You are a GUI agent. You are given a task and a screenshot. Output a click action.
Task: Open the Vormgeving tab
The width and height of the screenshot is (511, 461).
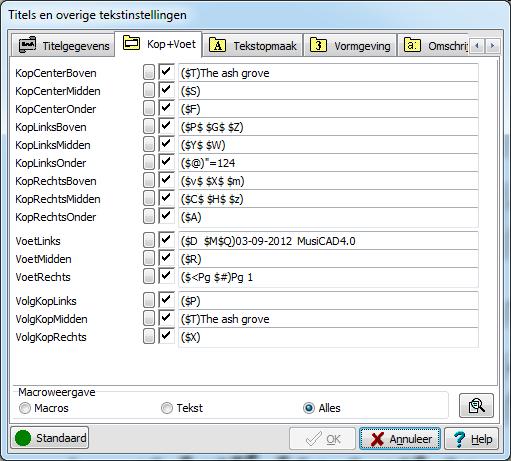point(350,45)
